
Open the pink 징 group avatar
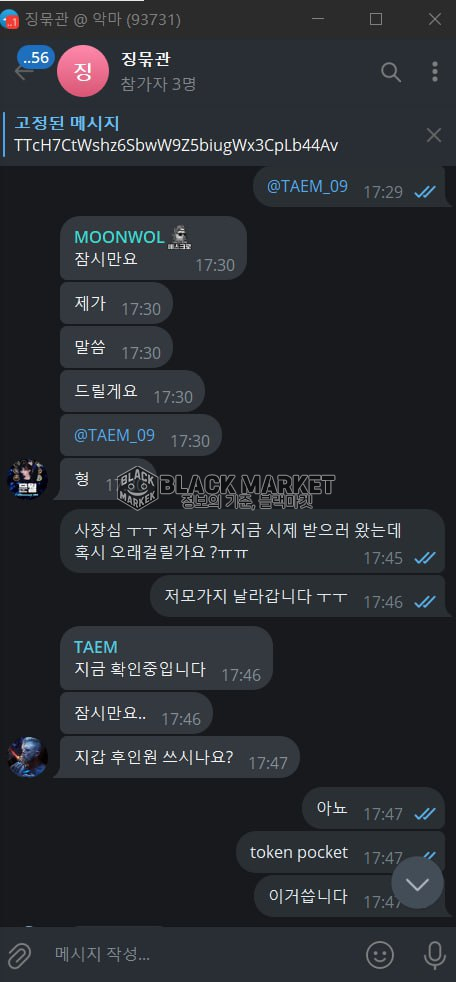point(83,71)
